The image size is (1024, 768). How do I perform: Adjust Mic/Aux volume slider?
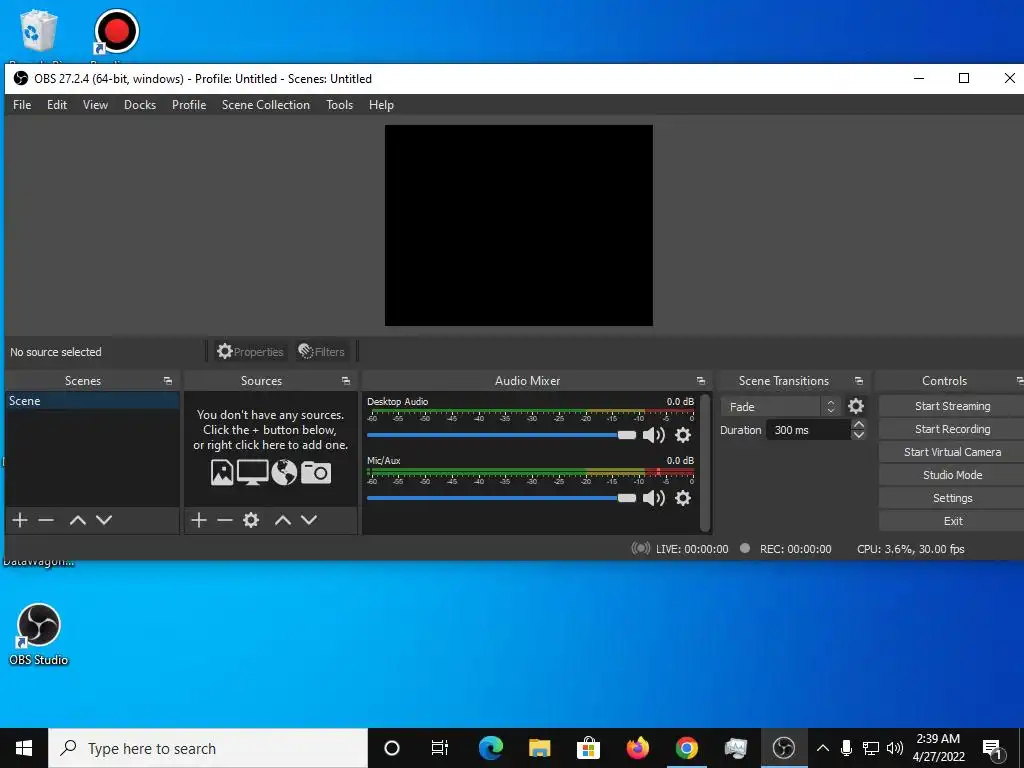tap(502, 498)
